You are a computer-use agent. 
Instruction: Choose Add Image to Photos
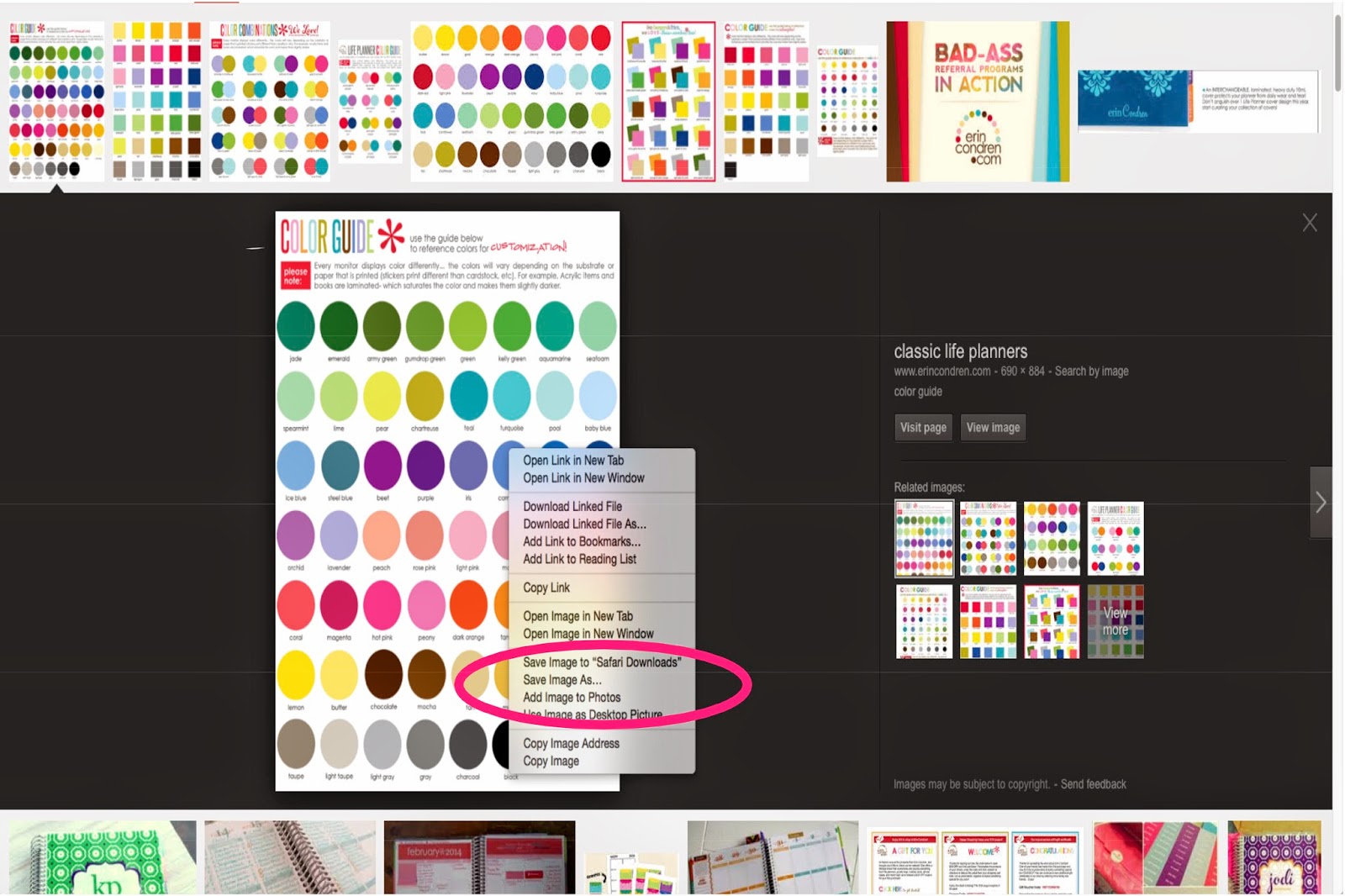pyautogui.click(x=572, y=698)
